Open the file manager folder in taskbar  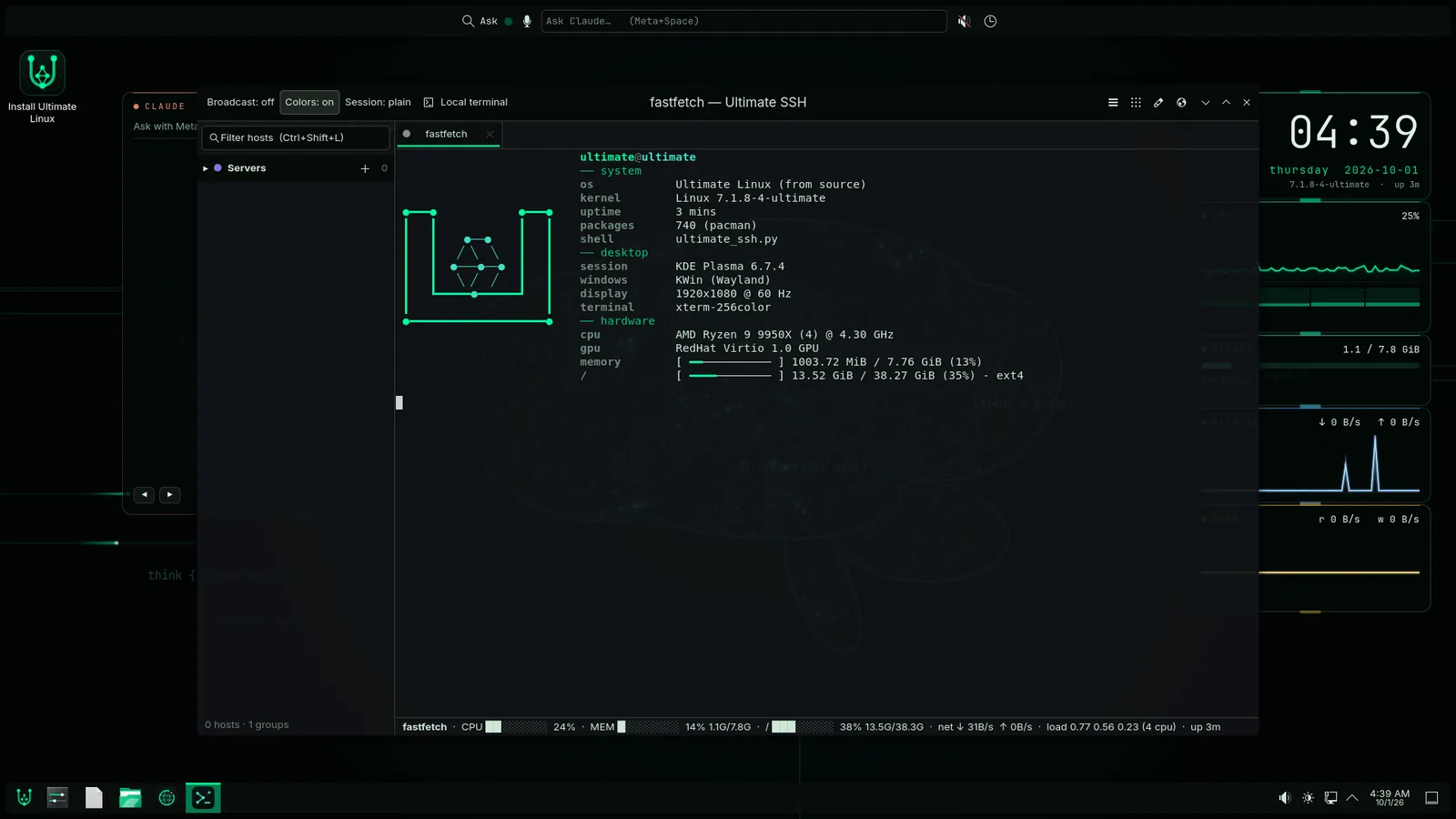coord(130,798)
